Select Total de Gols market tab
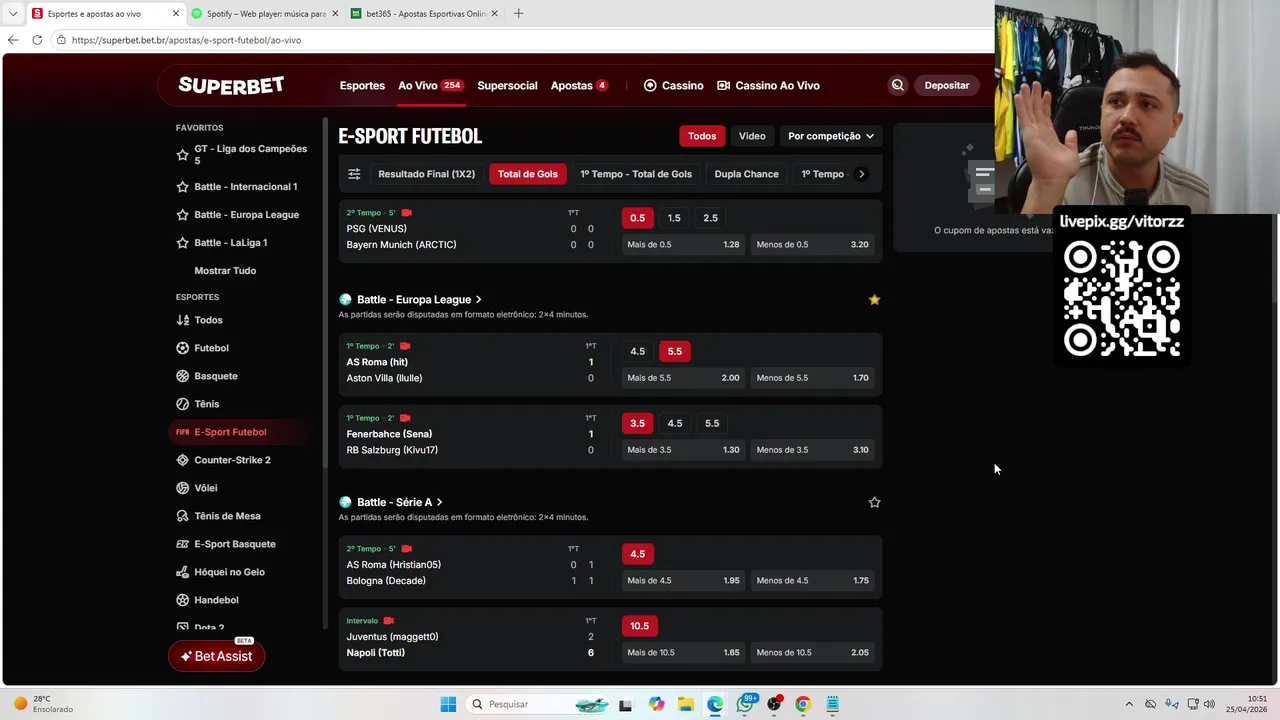The height and width of the screenshot is (720, 1280). point(528,174)
